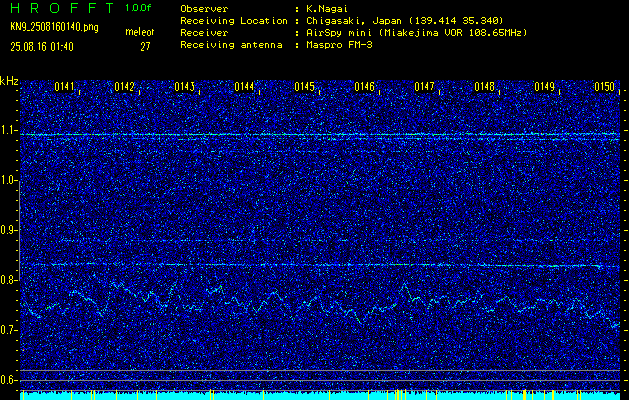Click the timestamp 25.08.16 01:40
Image resolution: width=629 pixels, height=400 pixels.
click(42, 47)
